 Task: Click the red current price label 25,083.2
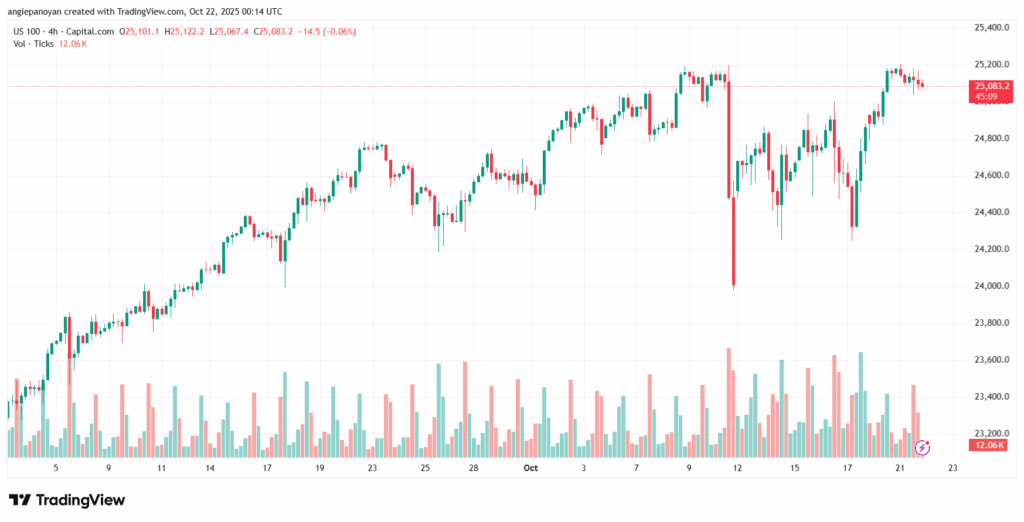tap(988, 87)
